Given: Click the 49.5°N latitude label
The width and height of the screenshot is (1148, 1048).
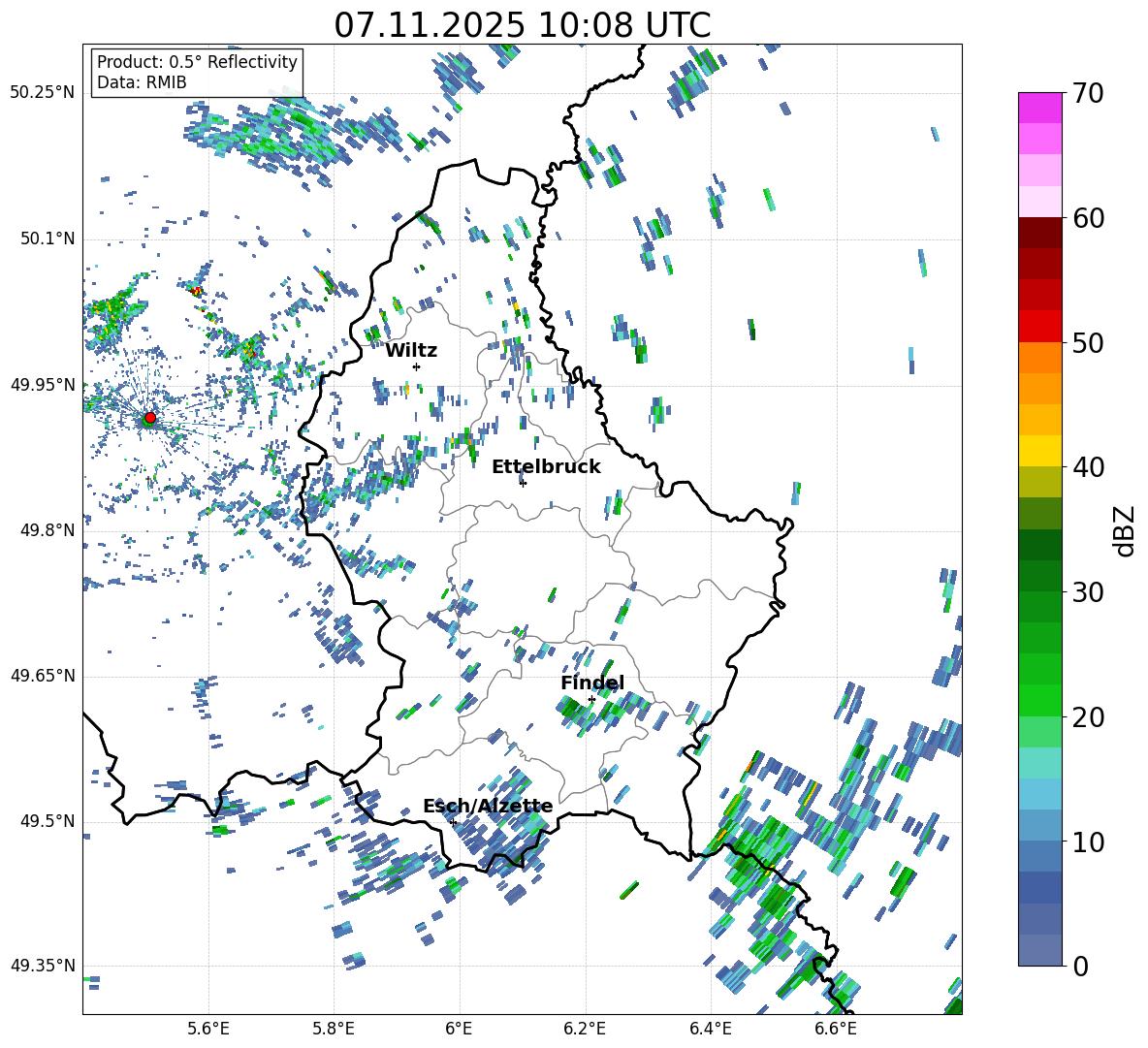Looking at the screenshot, I should 48,821.
